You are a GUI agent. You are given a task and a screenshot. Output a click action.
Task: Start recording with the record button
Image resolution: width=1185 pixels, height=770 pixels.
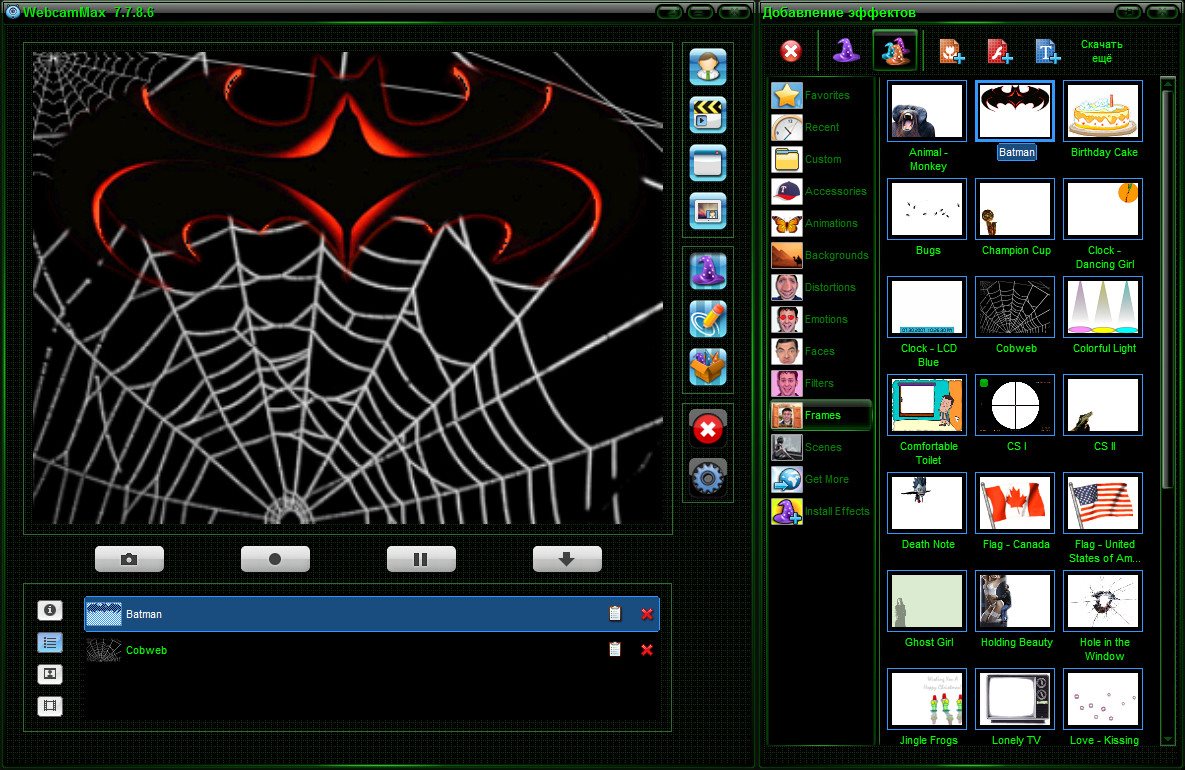[275, 559]
